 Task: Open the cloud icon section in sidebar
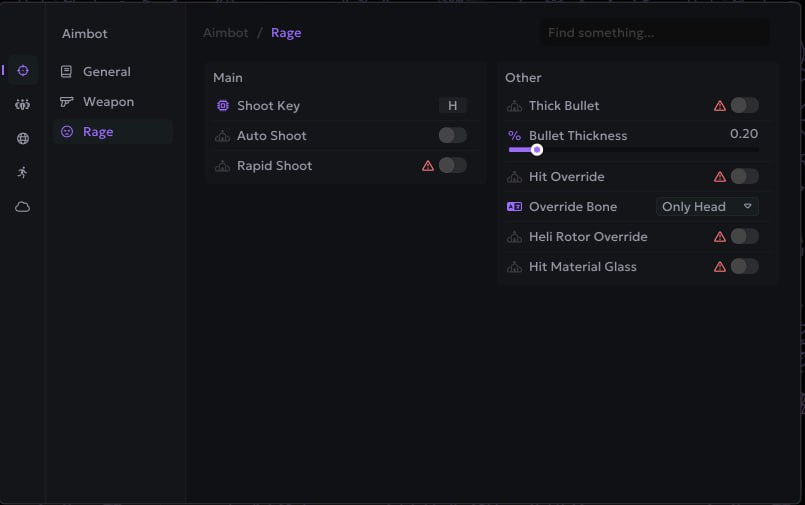tap(22, 207)
